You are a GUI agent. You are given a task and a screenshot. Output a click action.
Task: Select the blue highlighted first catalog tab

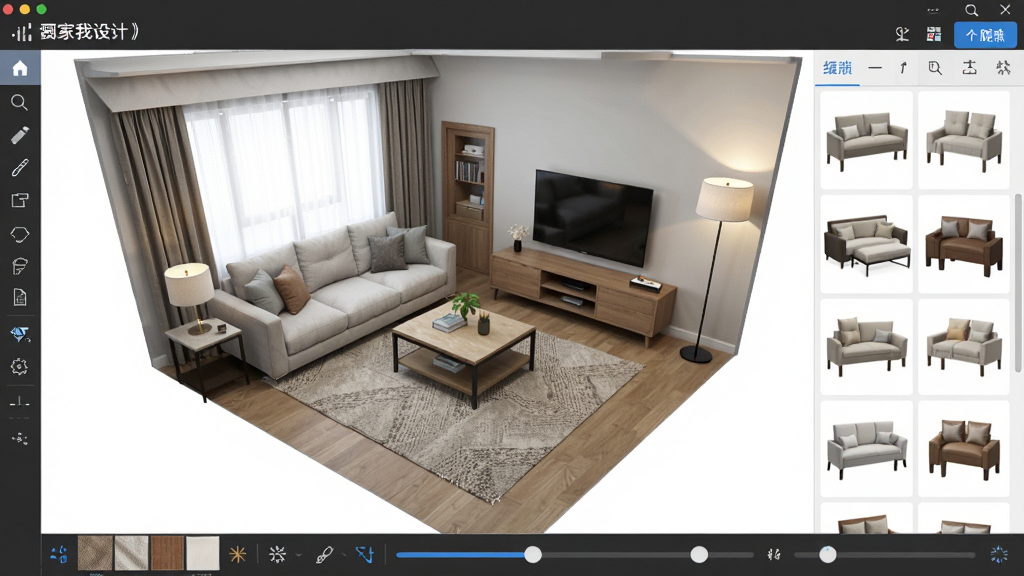coord(837,68)
